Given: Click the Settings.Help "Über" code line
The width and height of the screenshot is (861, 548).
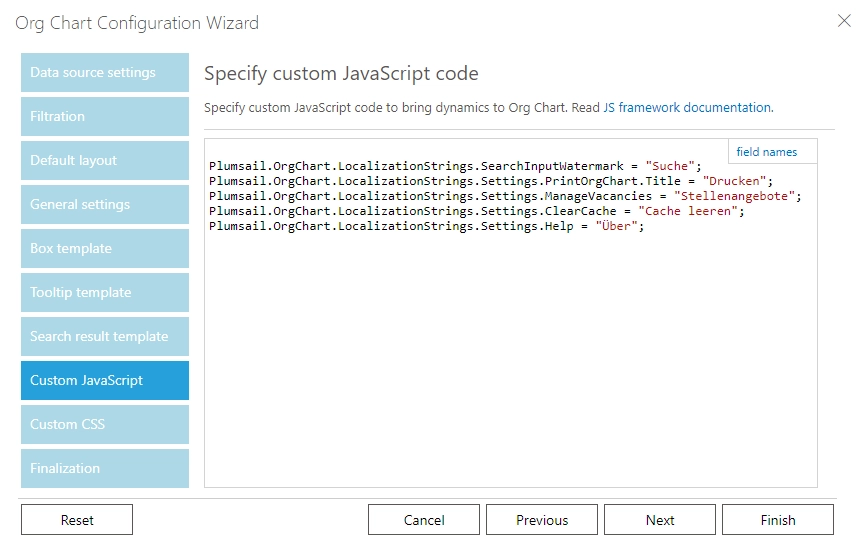Looking at the screenshot, I should click(427, 226).
